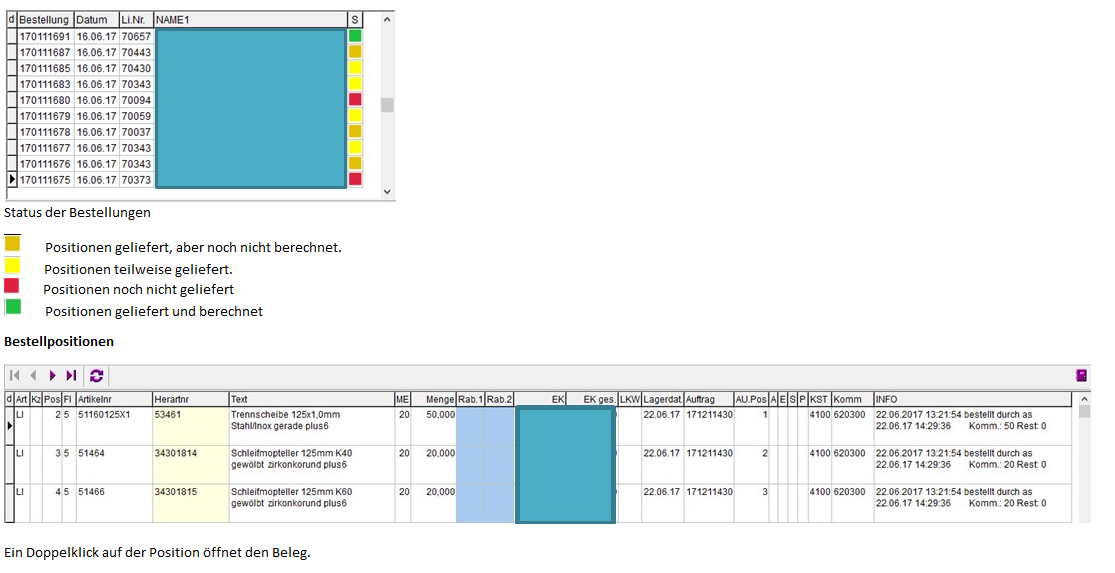This screenshot has width=1115, height=573.
Task: Refresh the Bestellpositionen list
Action: [x=97, y=376]
